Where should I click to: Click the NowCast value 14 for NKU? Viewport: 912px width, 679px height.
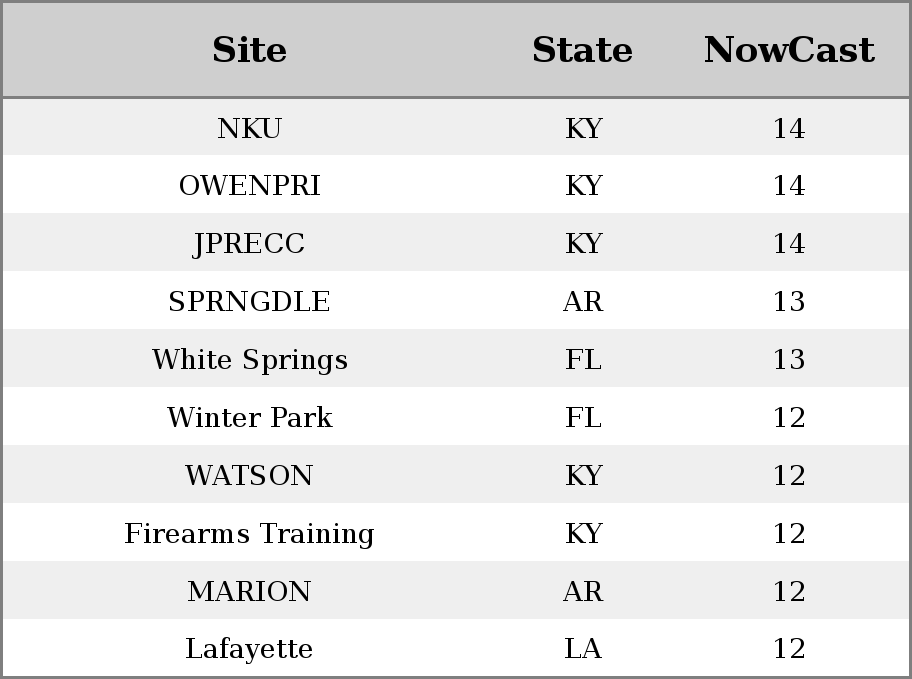[x=789, y=128]
